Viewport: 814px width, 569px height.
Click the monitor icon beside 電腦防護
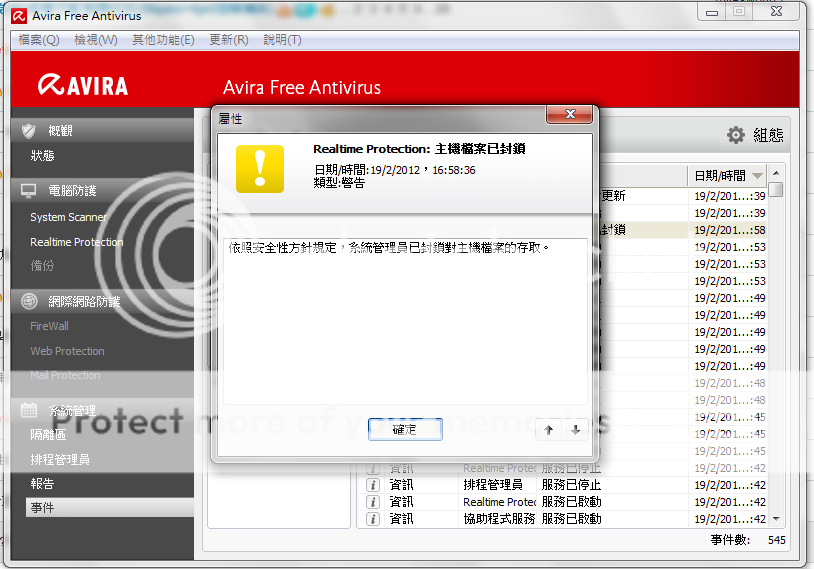click(29, 190)
